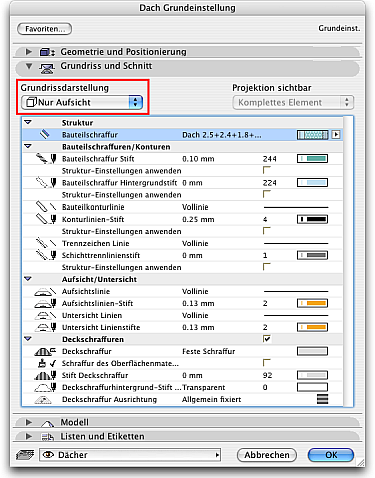Viewport: 375px width, 478px height.
Task: Click the Deckschraffur fill preview swatch
Action: (312, 351)
